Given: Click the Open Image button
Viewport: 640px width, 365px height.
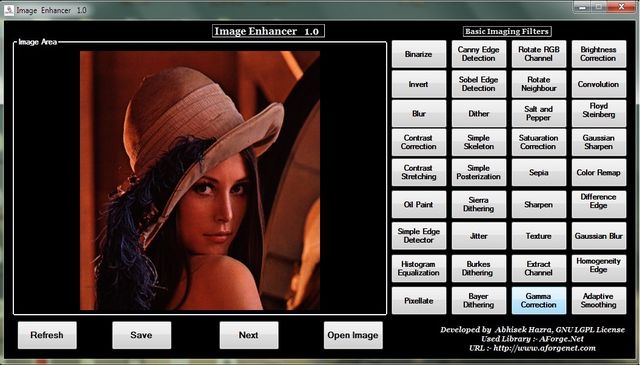Looking at the screenshot, I should (353, 335).
